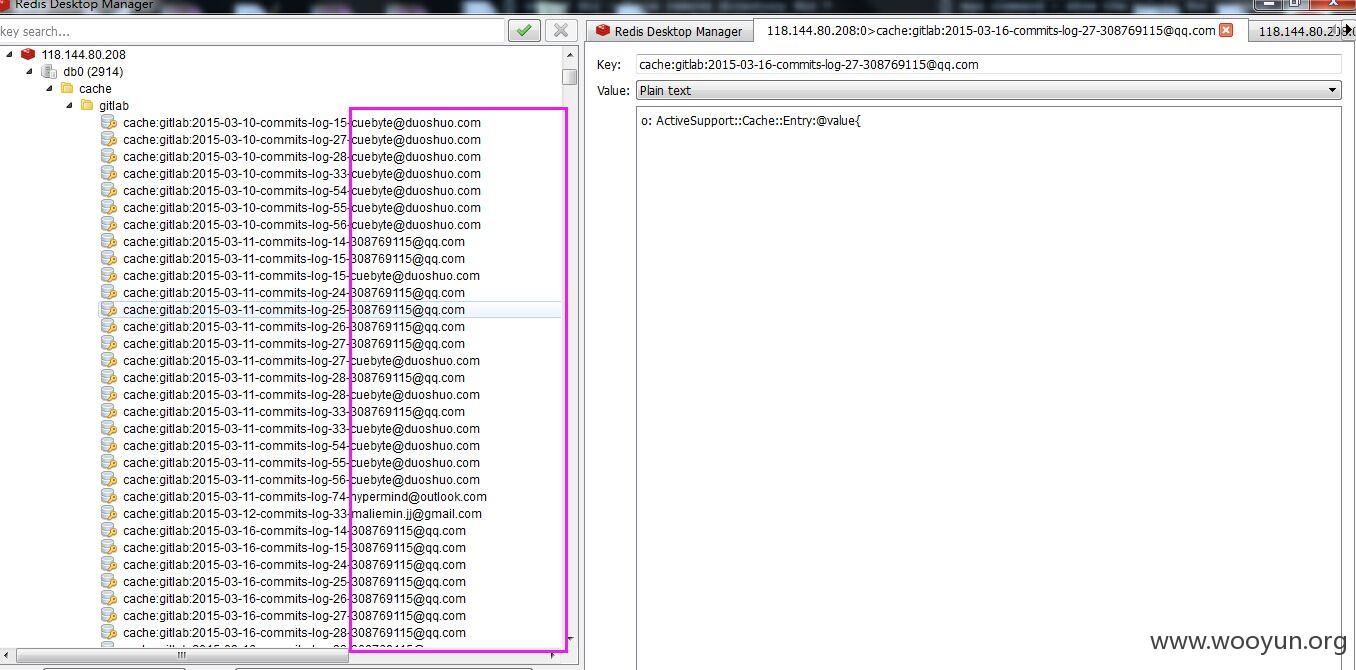Viewport: 1356px width, 670px height.
Task: Click inside the value text area
Action: tap(990, 390)
